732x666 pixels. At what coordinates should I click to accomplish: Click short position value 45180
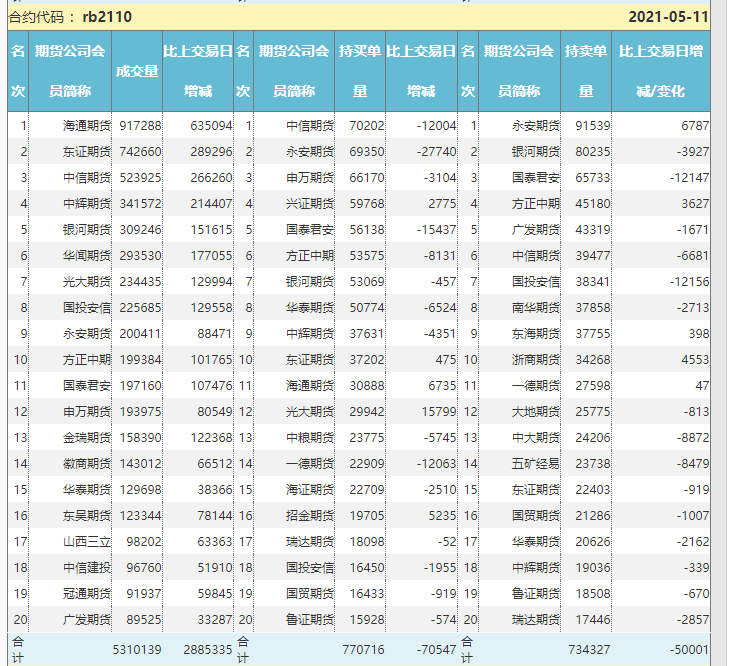pyautogui.click(x=593, y=203)
